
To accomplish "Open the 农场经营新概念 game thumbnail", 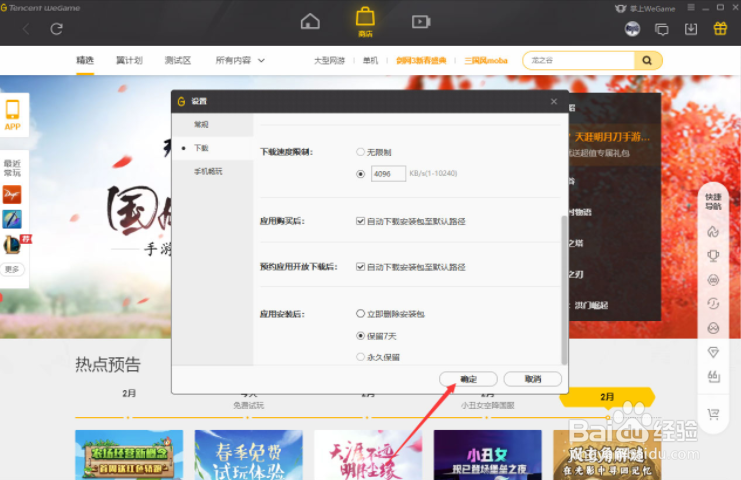I will tap(129, 454).
